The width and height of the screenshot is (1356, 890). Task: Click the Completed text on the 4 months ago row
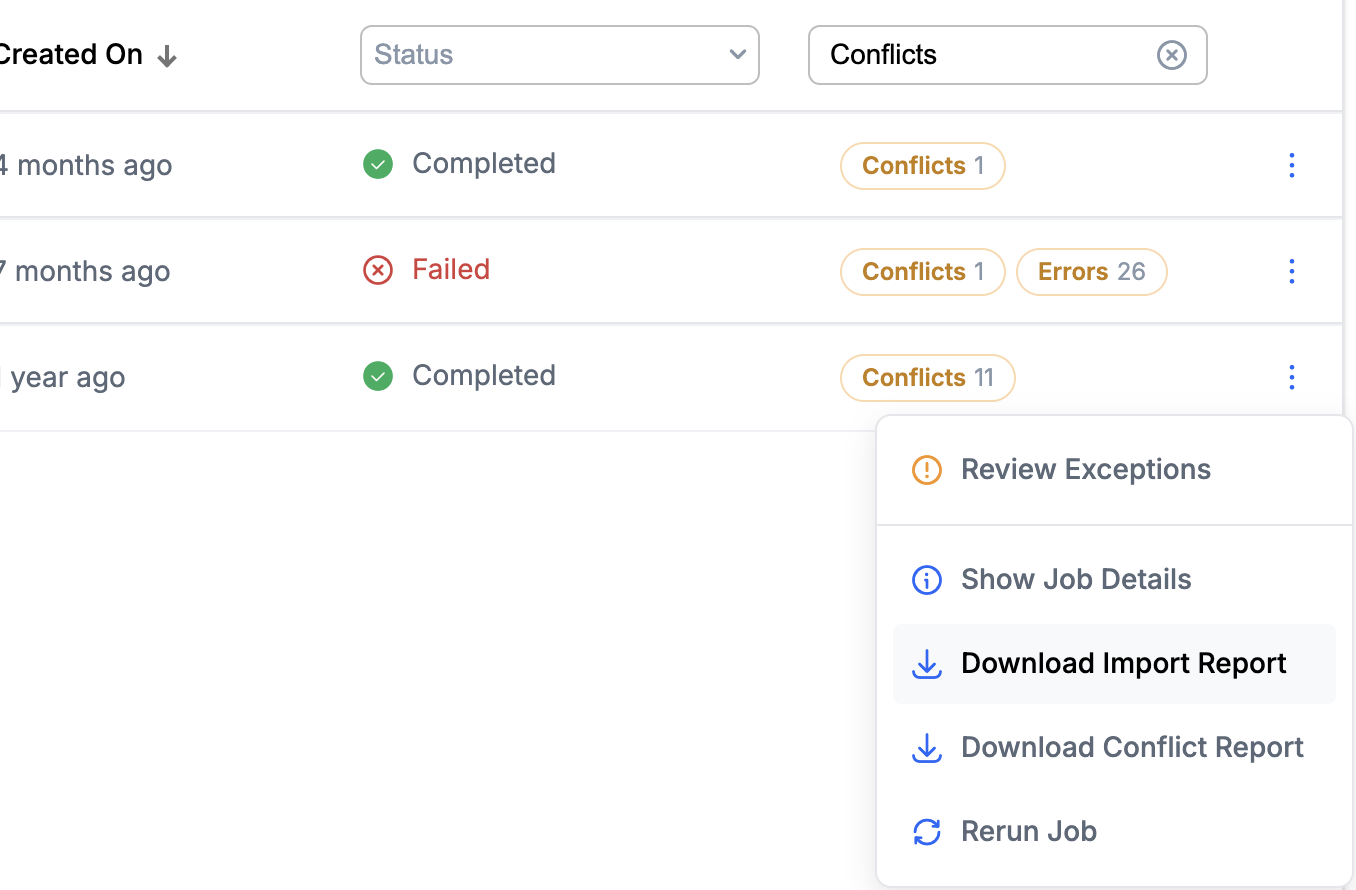pyautogui.click(x=484, y=164)
